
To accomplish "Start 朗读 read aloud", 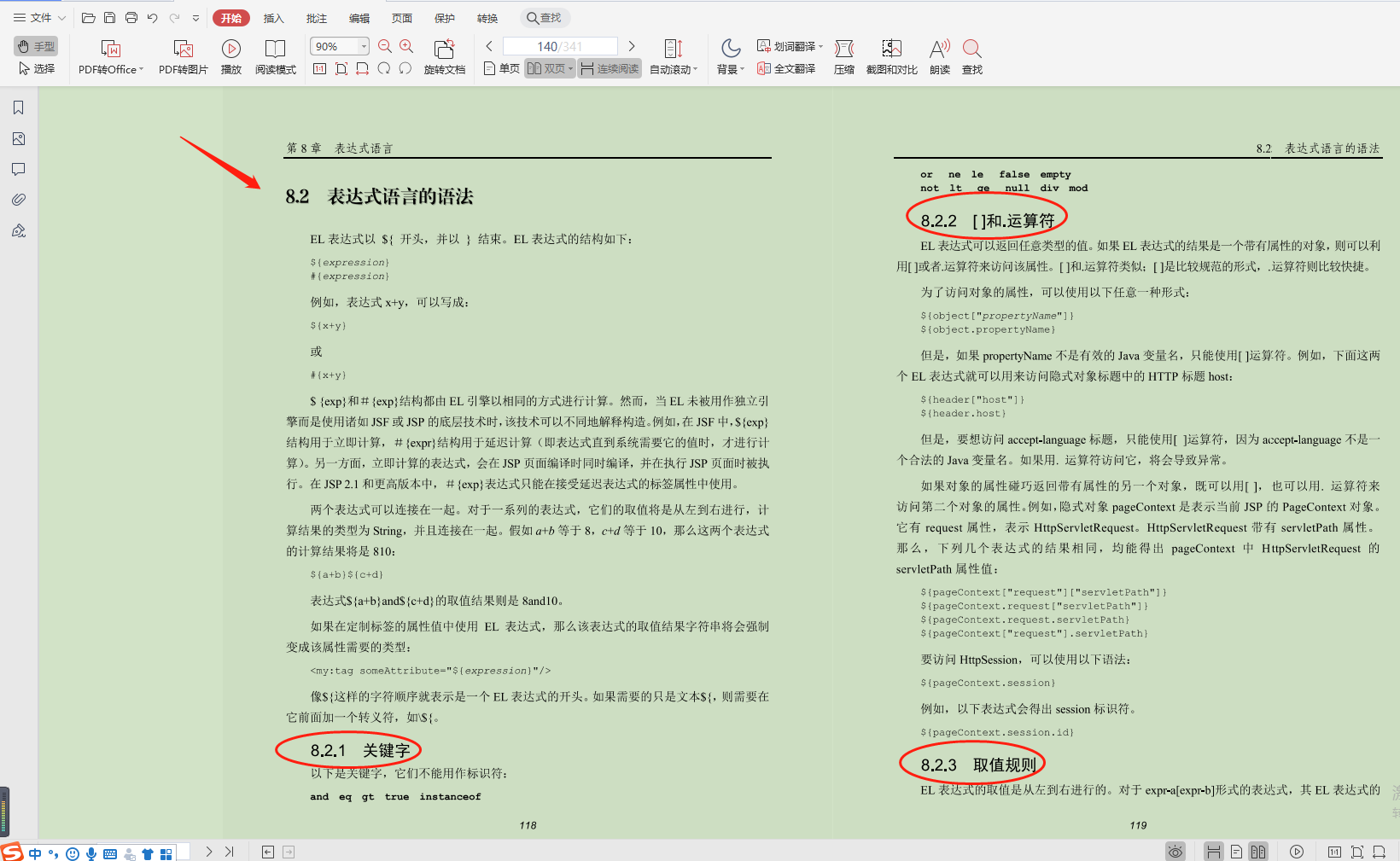I will pos(940,57).
